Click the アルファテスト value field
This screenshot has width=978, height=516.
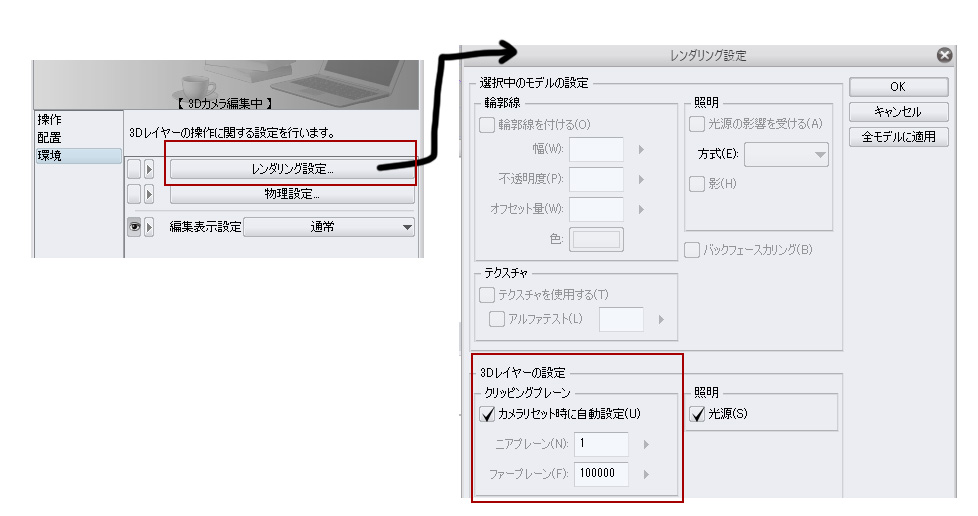[621, 319]
